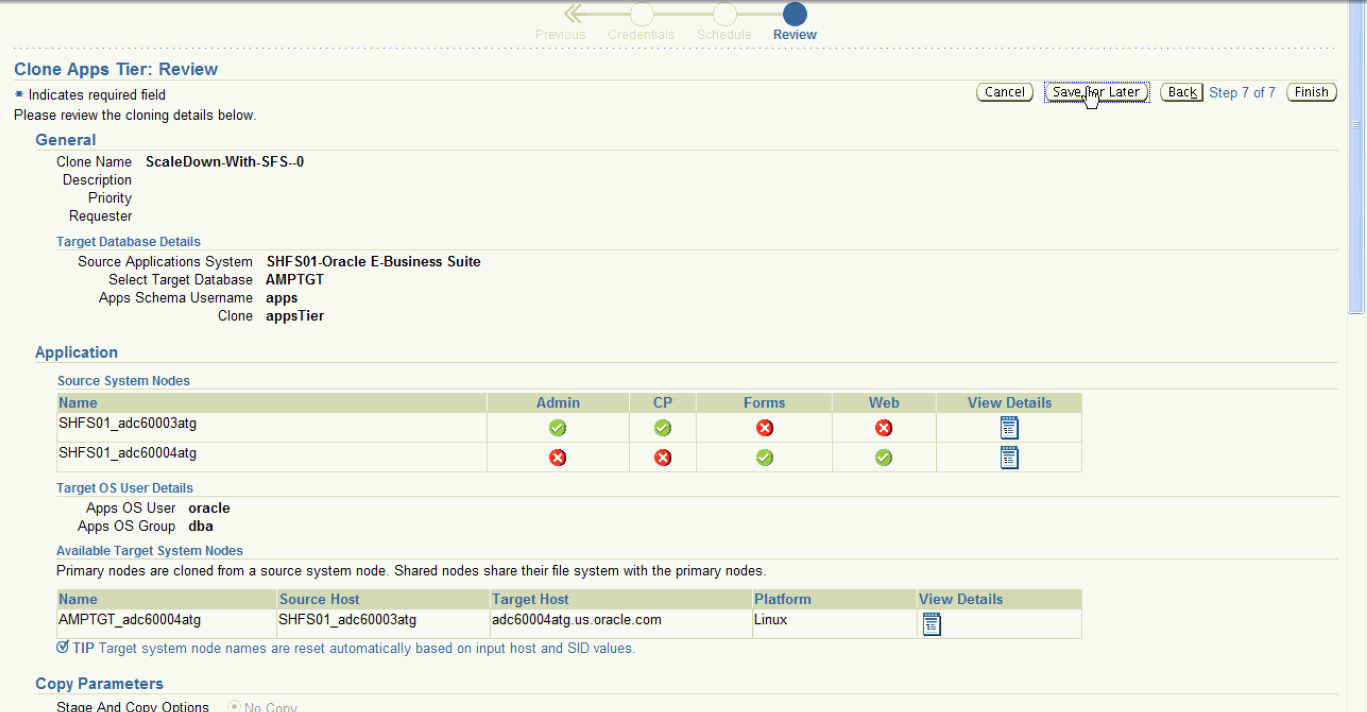1367x712 pixels.
Task: Click the TIP check icon
Action: pos(63,647)
